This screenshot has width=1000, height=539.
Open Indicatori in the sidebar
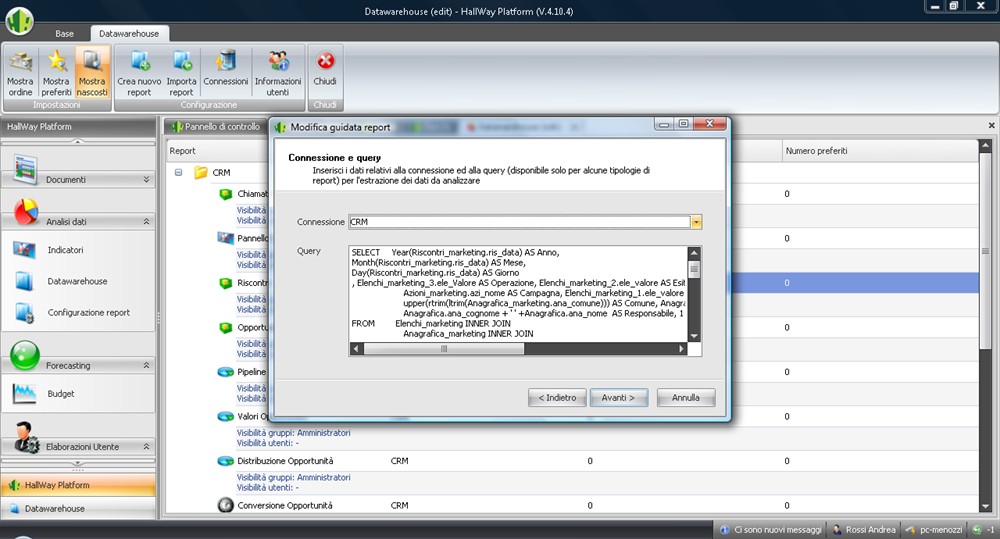point(65,250)
